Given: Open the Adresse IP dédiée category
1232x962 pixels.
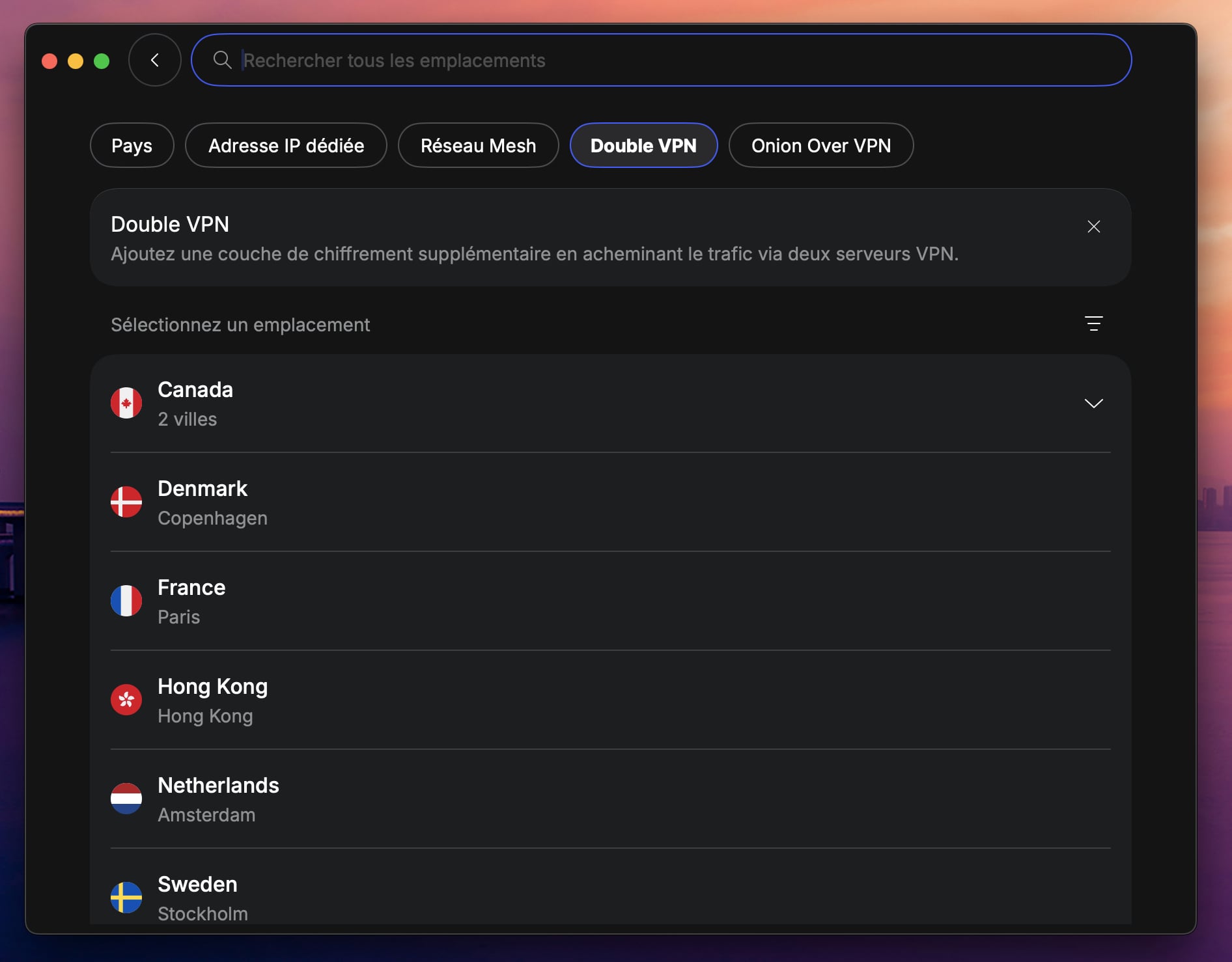Looking at the screenshot, I should (286, 145).
